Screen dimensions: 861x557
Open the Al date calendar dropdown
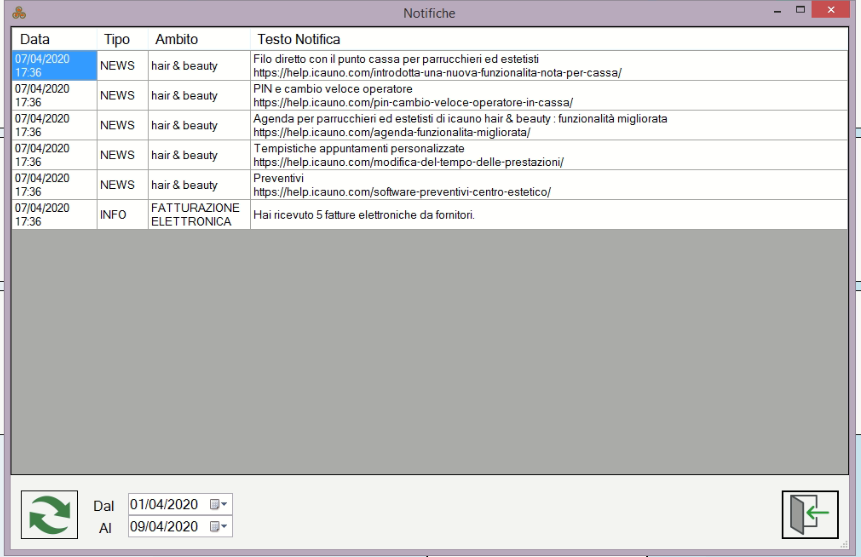(x=219, y=526)
